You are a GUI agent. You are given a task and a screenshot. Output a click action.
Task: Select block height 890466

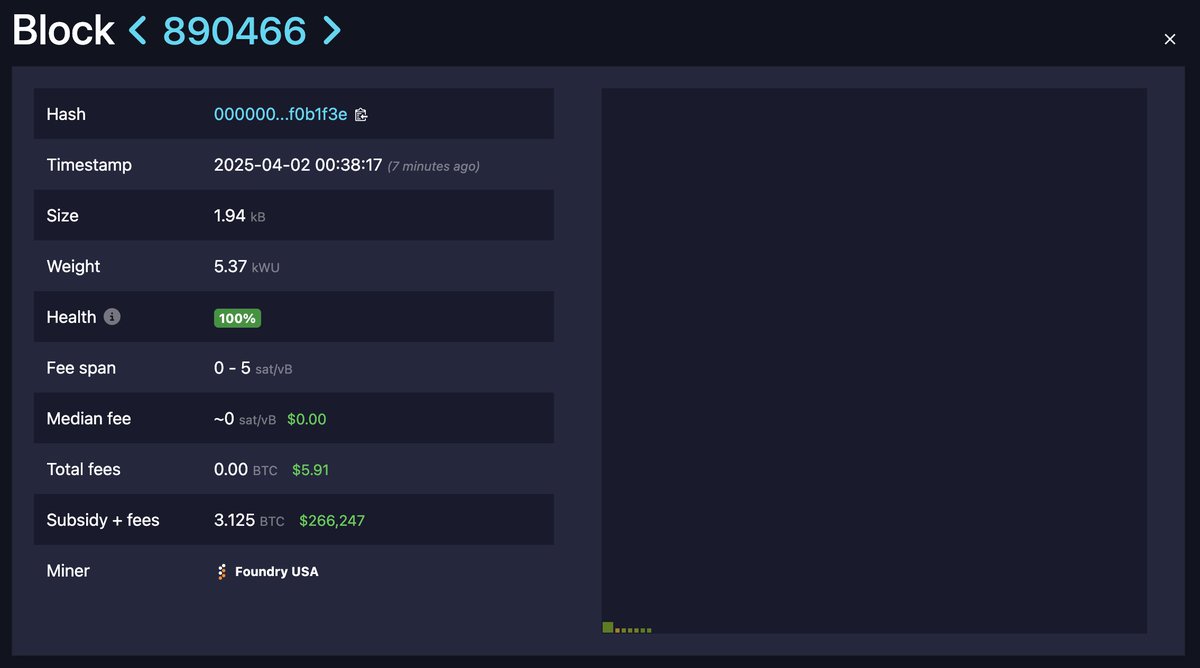(x=234, y=30)
